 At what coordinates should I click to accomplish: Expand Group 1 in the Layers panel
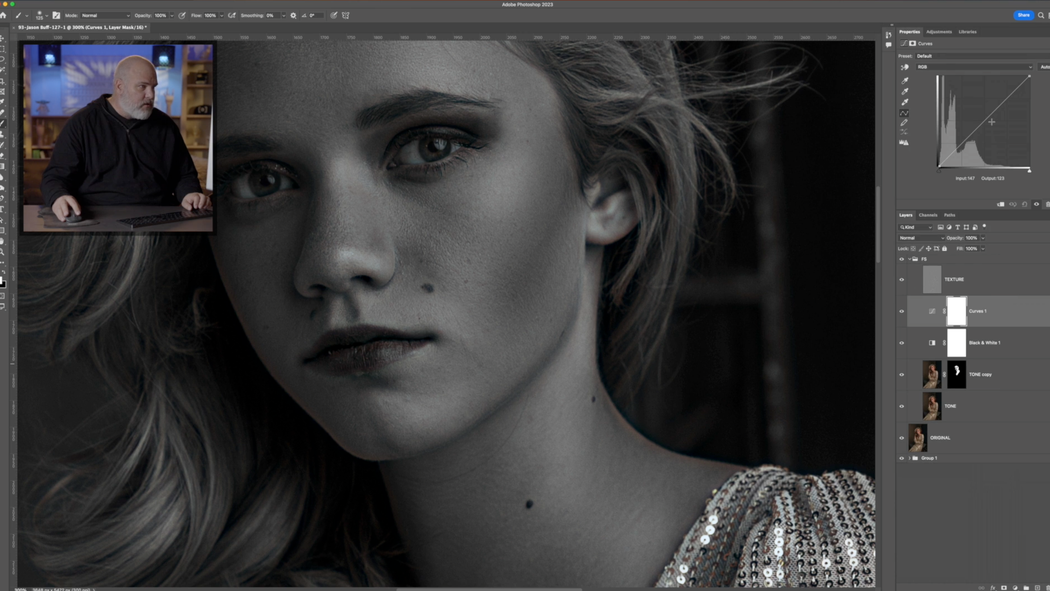coord(910,458)
